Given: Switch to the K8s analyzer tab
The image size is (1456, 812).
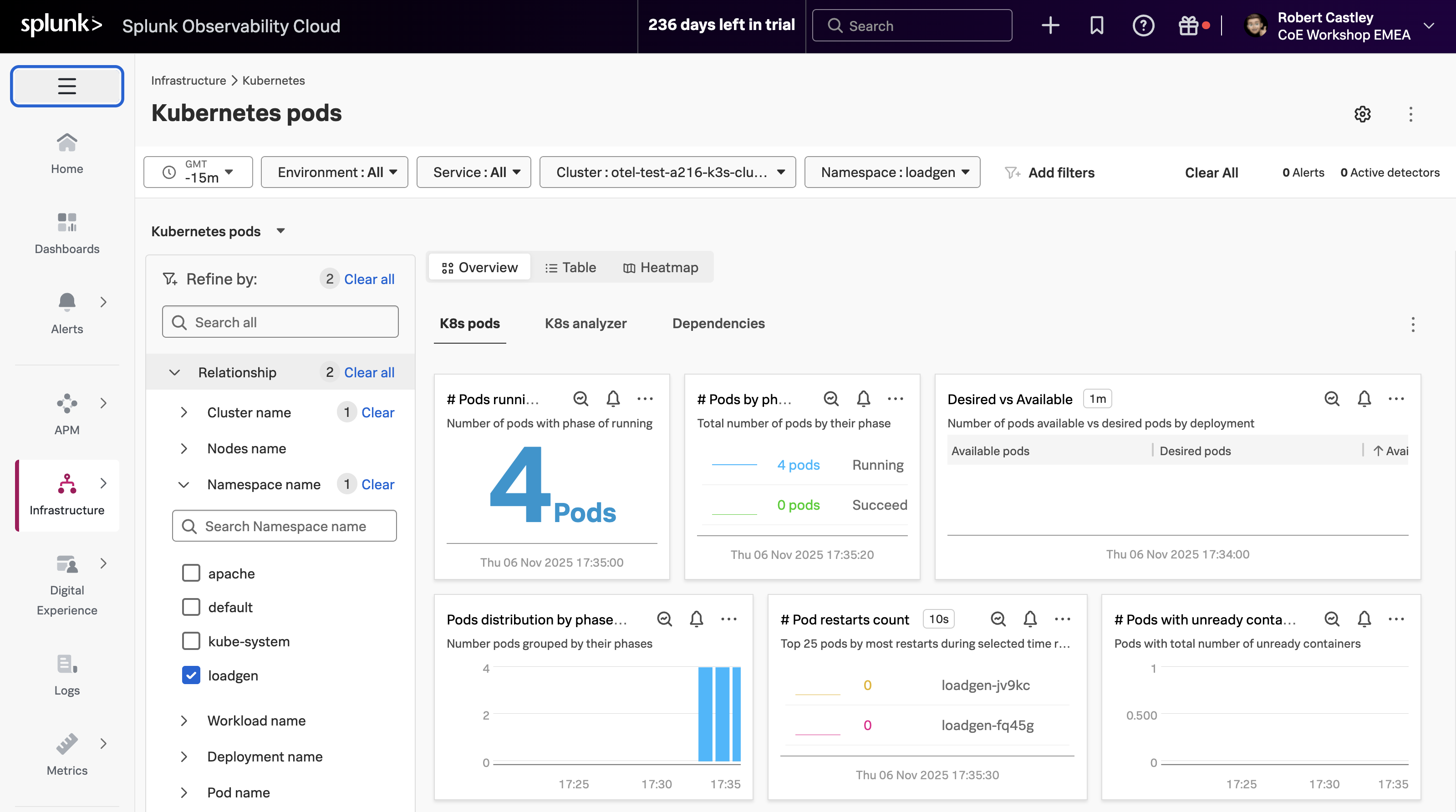Looking at the screenshot, I should click(x=585, y=323).
